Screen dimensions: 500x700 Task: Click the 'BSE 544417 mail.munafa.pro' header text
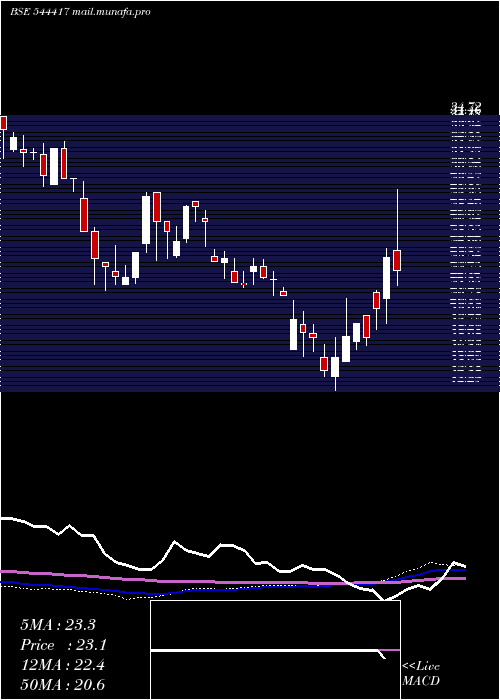click(80, 12)
